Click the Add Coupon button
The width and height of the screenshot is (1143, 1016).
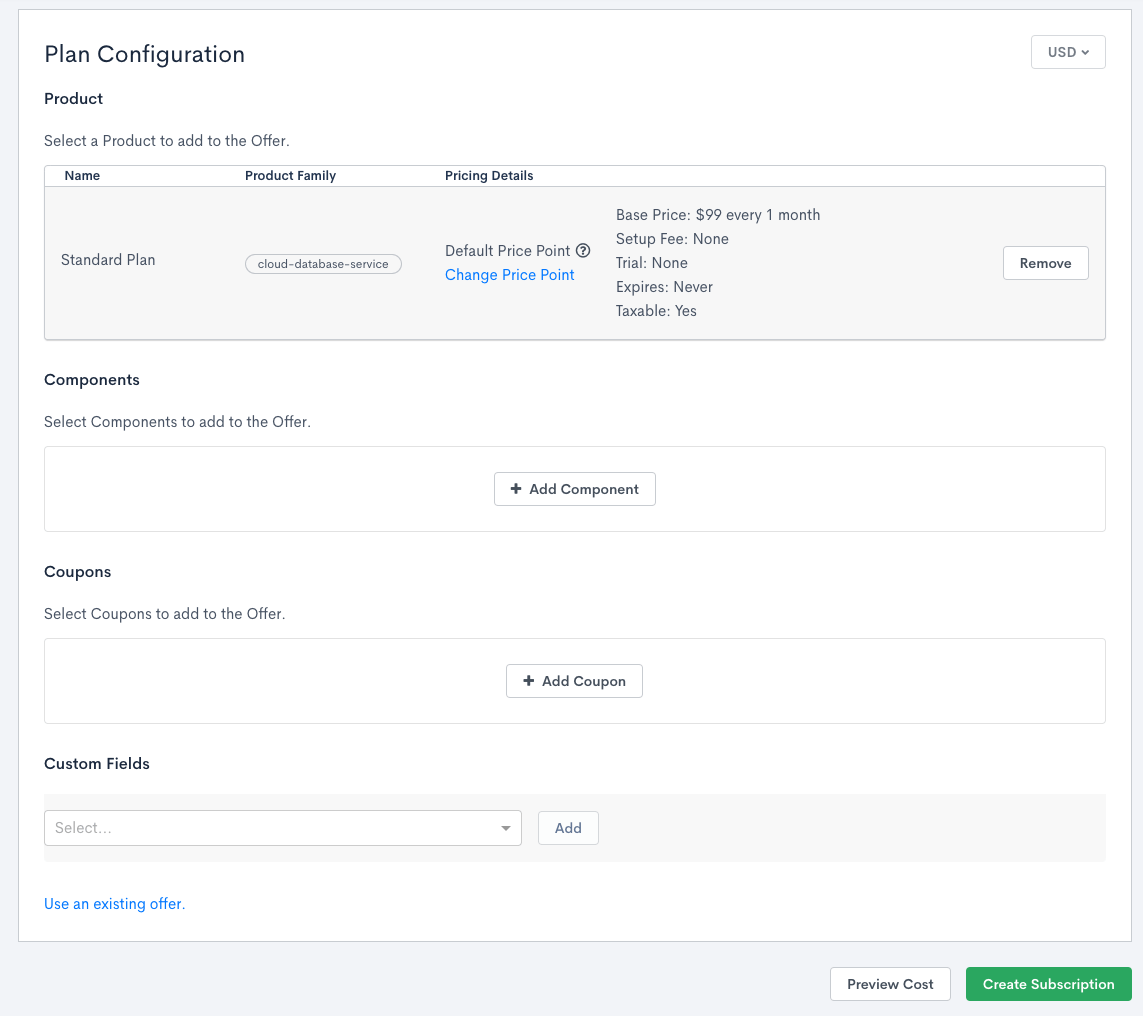pos(574,681)
